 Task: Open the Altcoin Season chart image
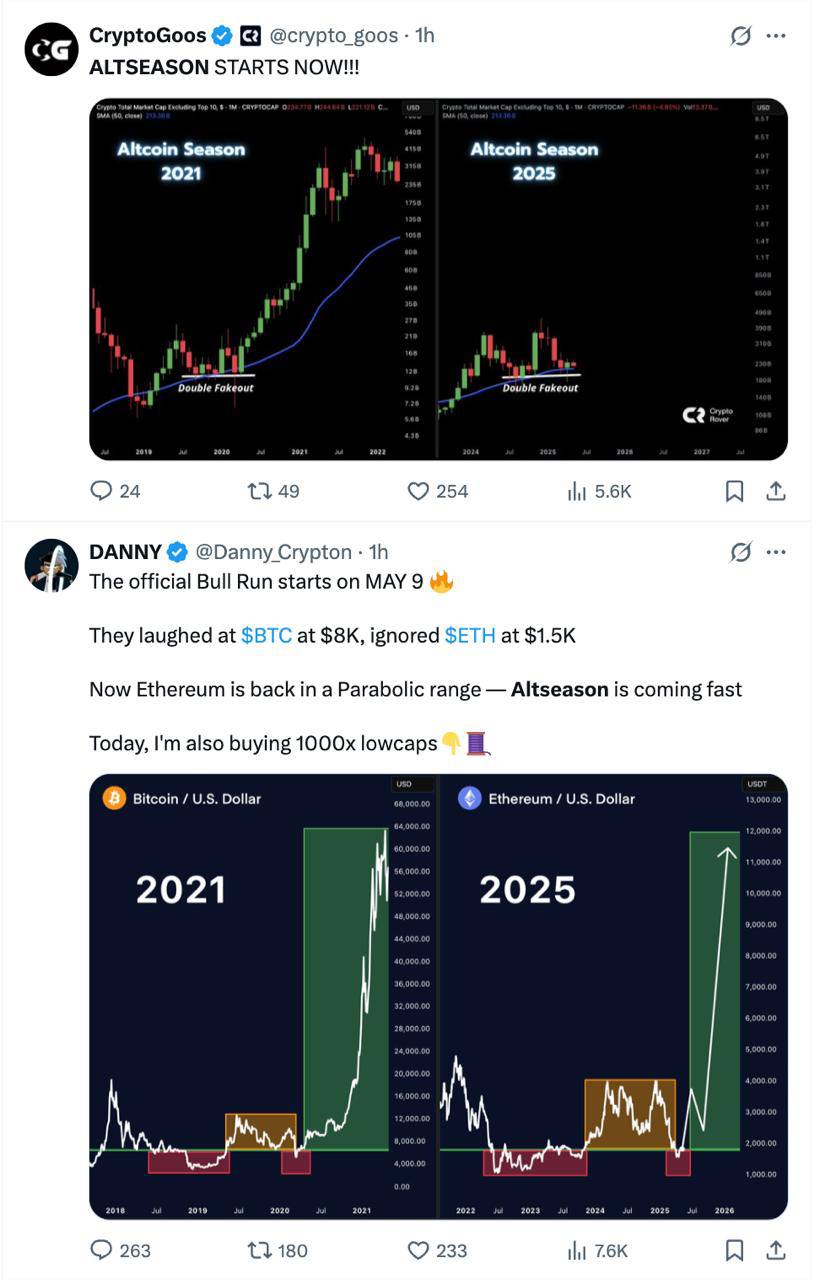pyautogui.click(x=438, y=279)
